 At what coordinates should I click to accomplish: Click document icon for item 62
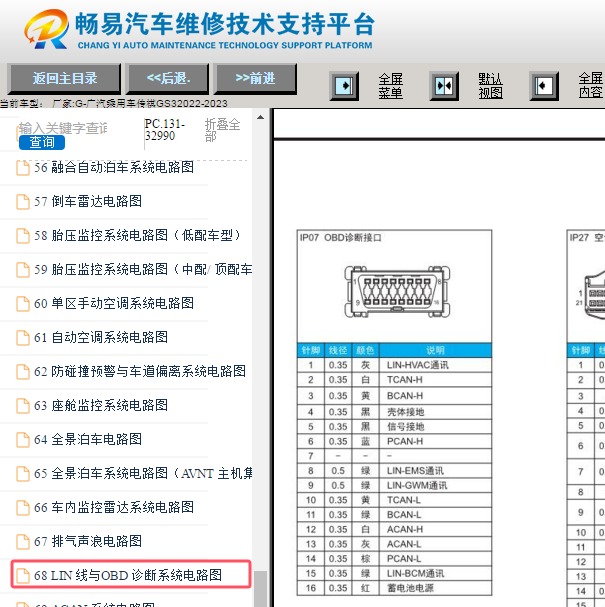coord(23,372)
